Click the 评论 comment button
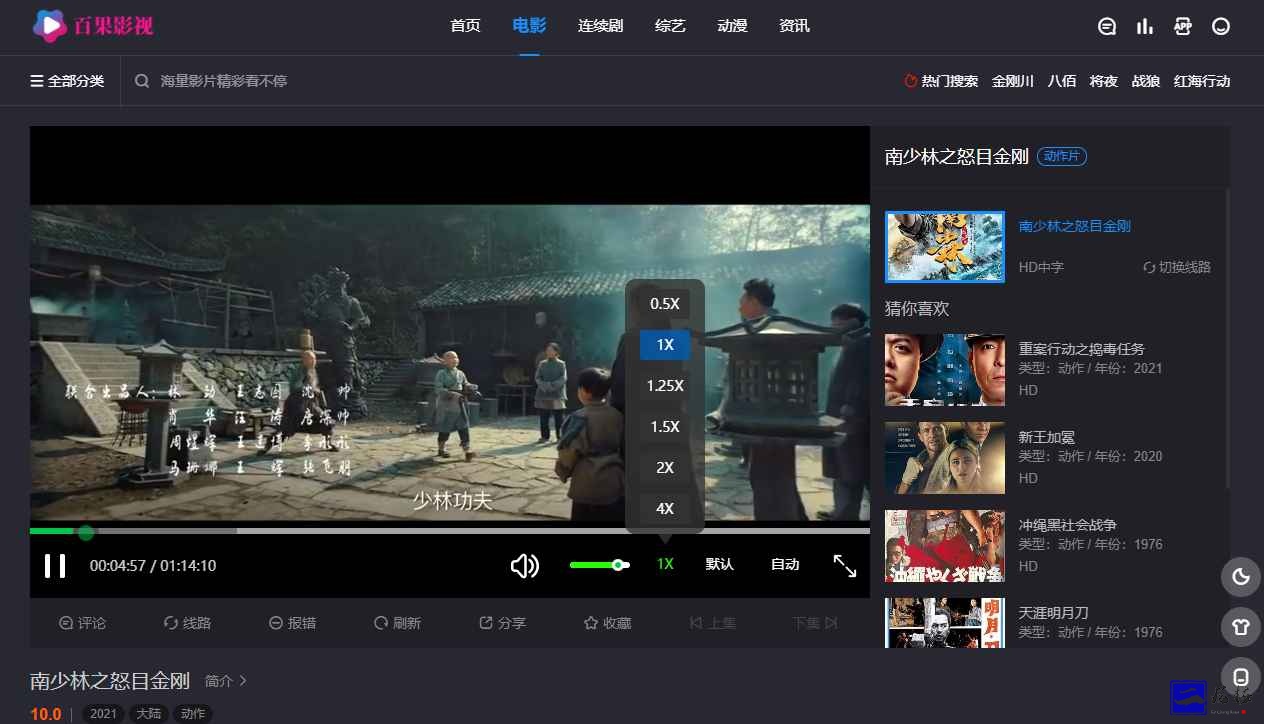The image size is (1264, 724). 82,623
